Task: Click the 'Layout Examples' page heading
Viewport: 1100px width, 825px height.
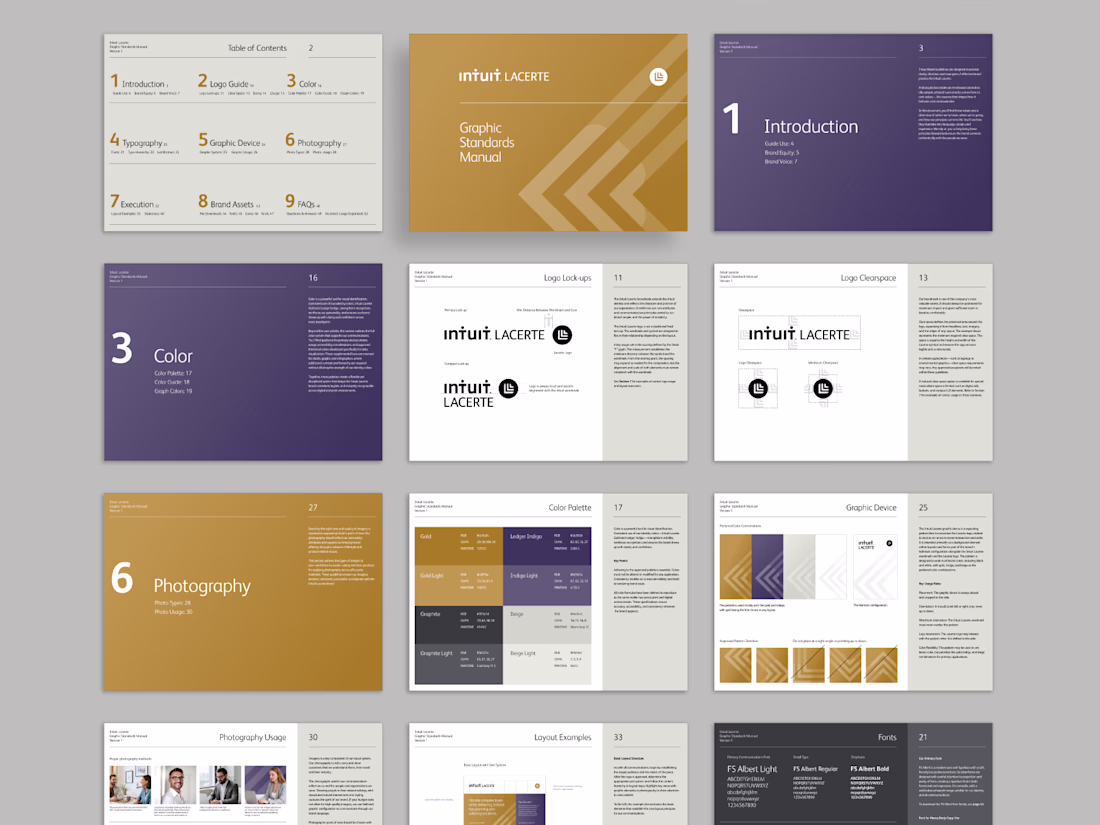Action: pos(563,737)
